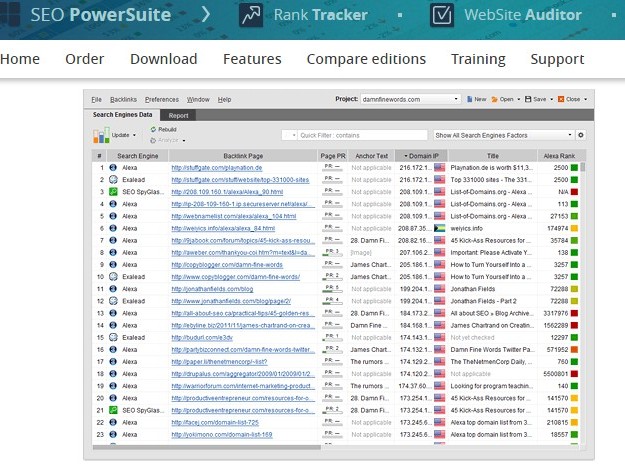
Task: Open the Rank Tracker product icon
Action: click(251, 15)
